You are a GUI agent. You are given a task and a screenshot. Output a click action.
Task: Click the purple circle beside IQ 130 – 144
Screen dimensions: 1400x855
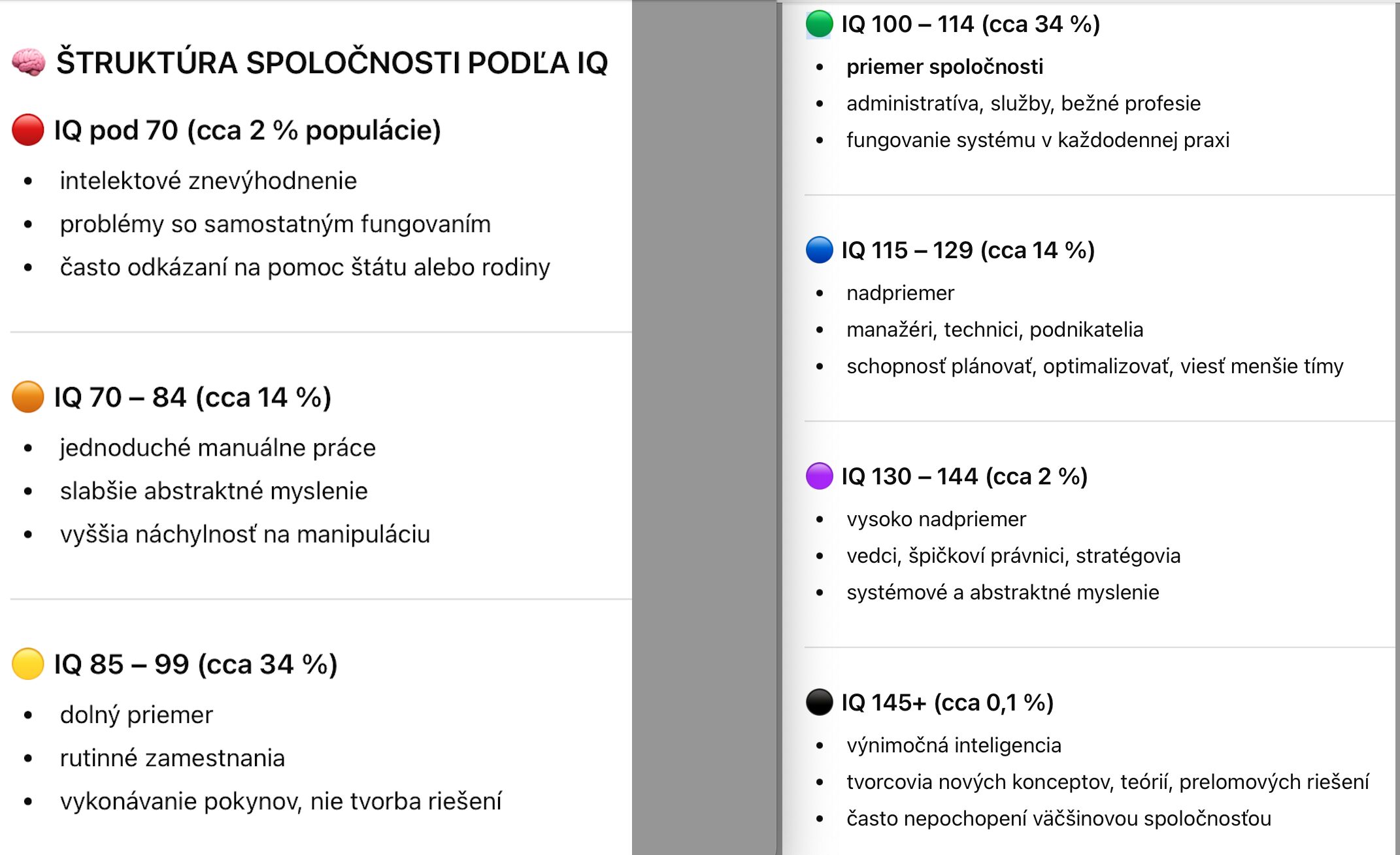[819, 476]
